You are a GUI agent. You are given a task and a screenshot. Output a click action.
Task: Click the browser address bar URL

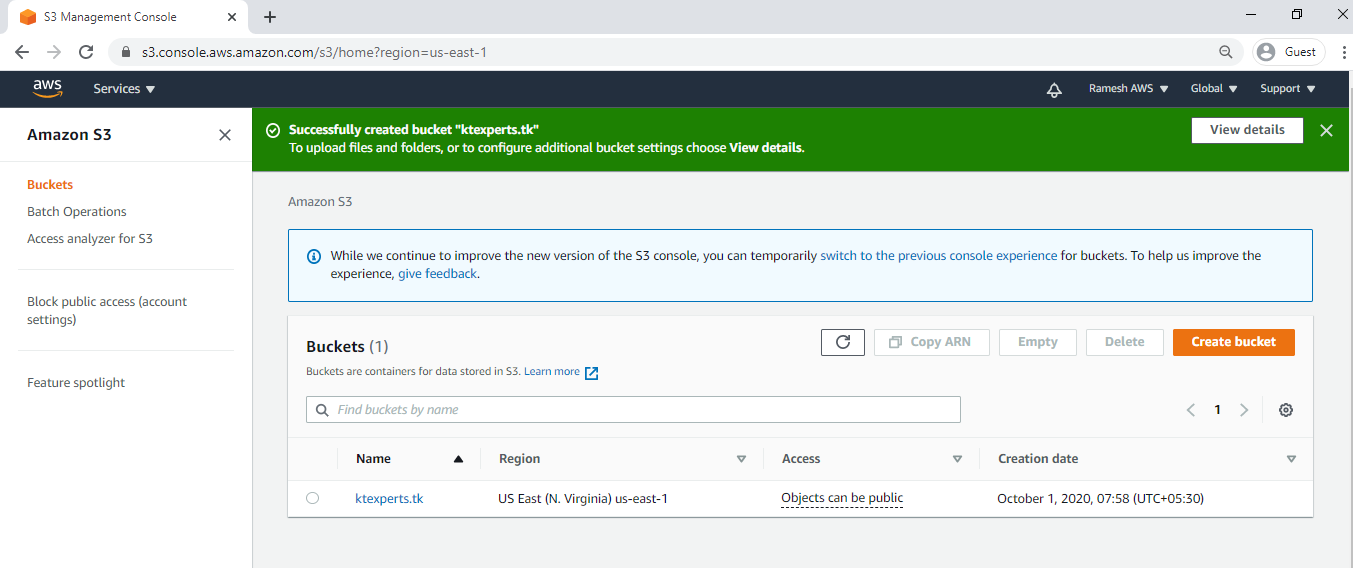tap(314, 52)
